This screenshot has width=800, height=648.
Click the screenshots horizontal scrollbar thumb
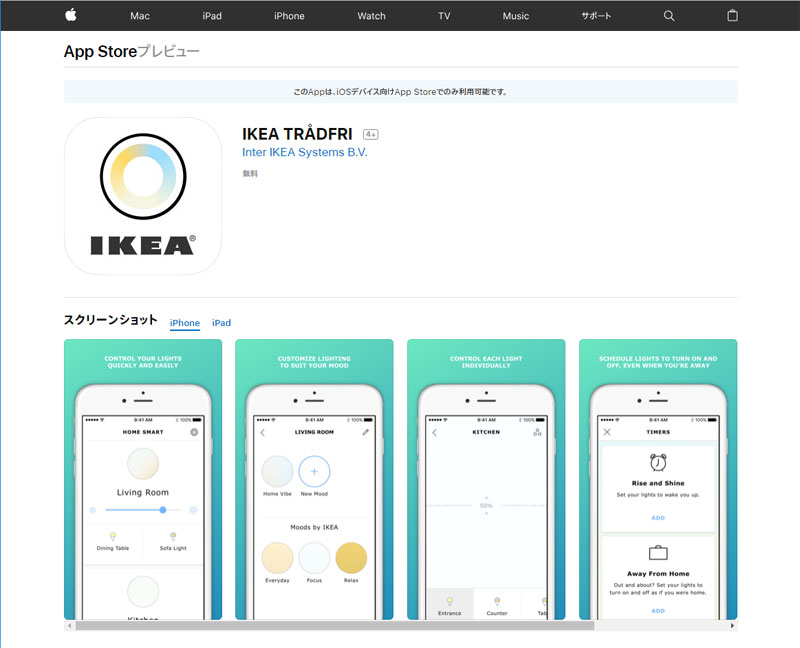click(x=335, y=626)
